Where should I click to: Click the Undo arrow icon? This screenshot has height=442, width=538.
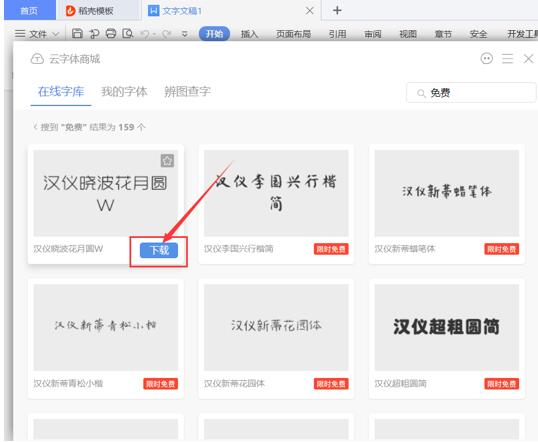click(145, 34)
